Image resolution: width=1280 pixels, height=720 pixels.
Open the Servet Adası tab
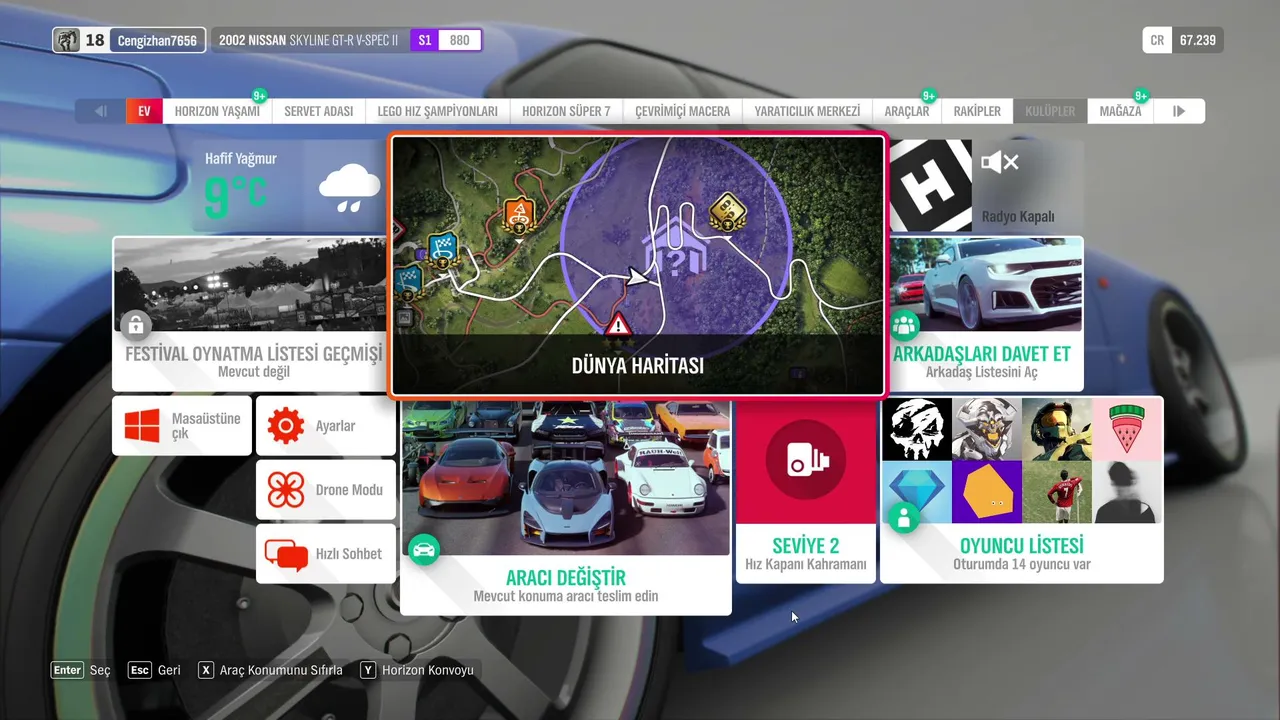pos(318,111)
